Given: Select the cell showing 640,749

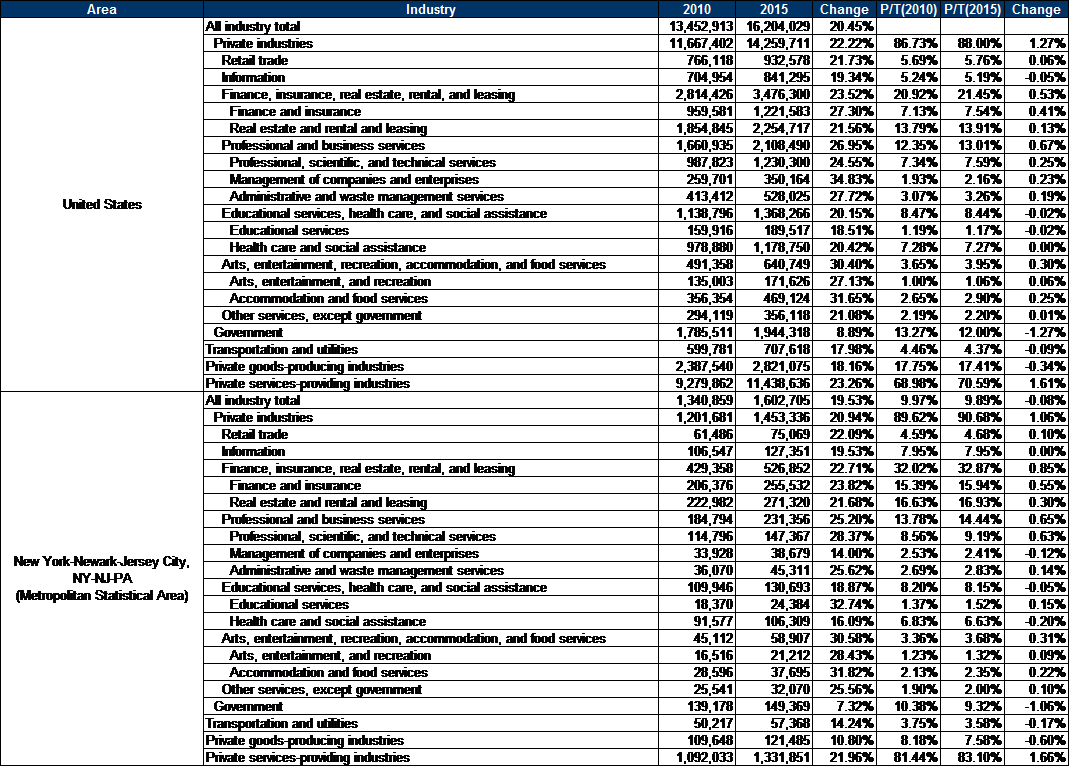Looking at the screenshot, I should 774,265.
